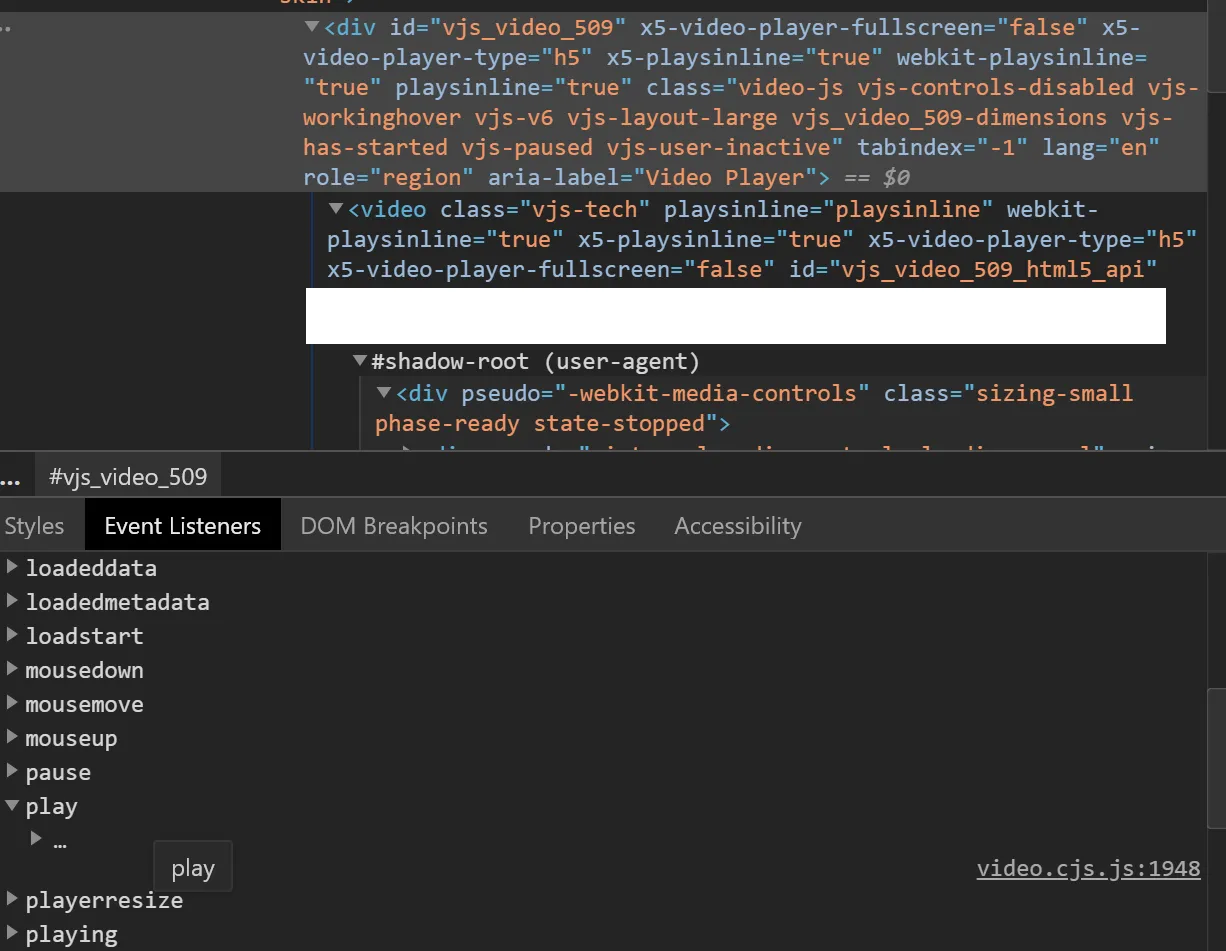Expand the mouseup event listener
Image resolution: width=1226 pixels, height=951 pixels.
pyautogui.click(x=12, y=738)
